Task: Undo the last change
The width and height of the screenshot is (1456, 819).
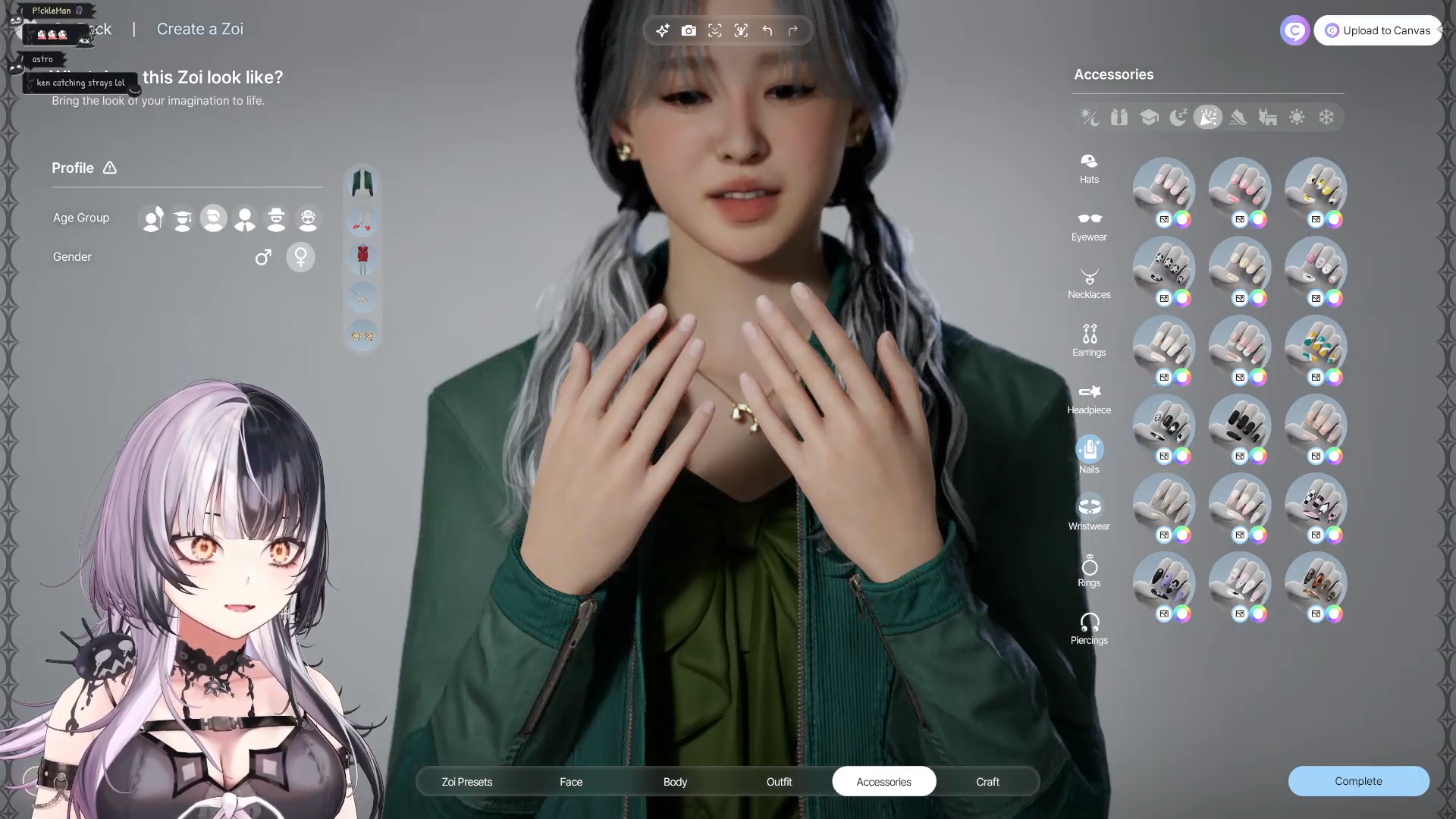Action: [767, 30]
